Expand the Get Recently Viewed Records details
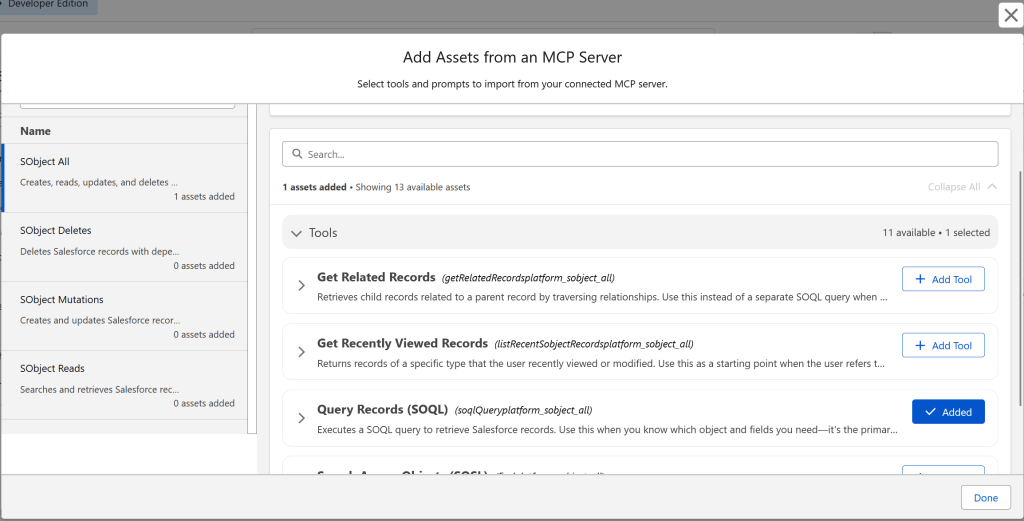Screen dimensions: 1024x521 coord(301,352)
